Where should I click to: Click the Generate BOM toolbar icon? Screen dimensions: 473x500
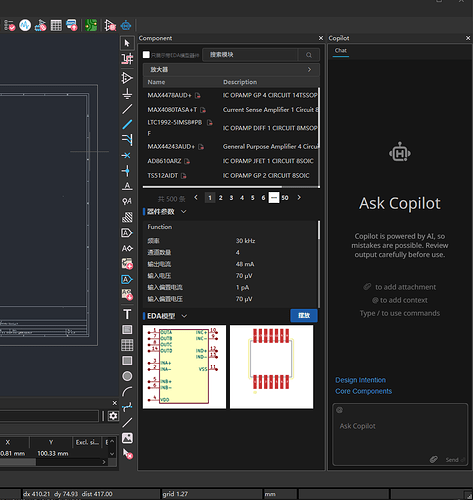tap(72, 25)
